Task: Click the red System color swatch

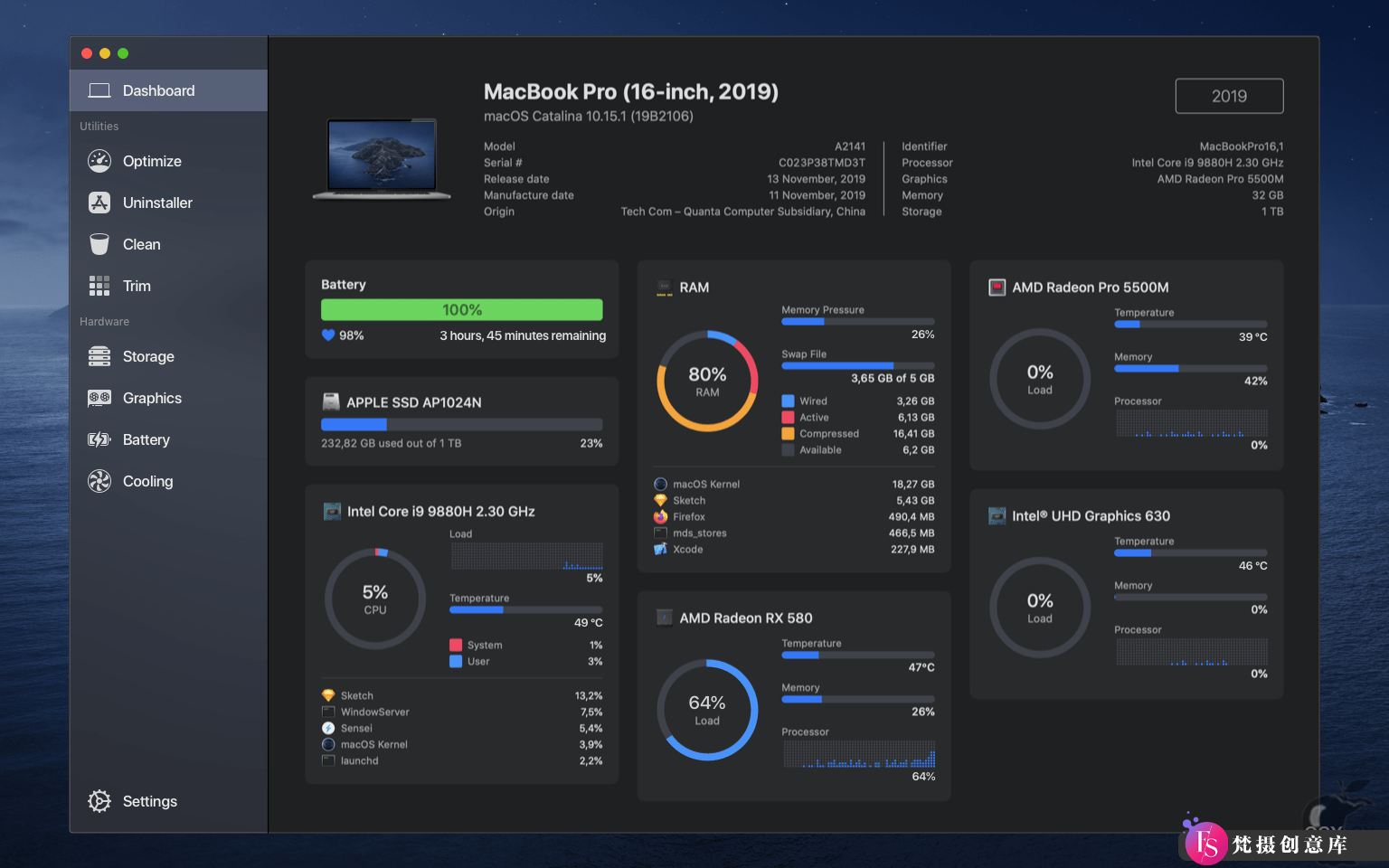Action: [456, 645]
